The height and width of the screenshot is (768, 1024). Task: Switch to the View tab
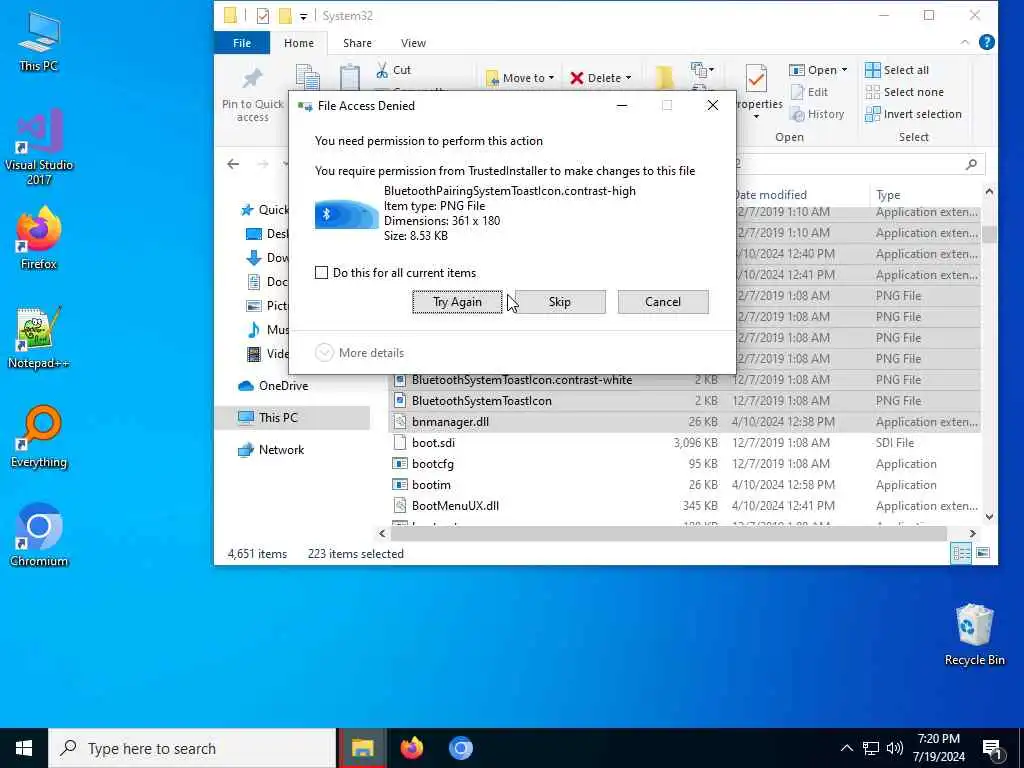coord(413,42)
